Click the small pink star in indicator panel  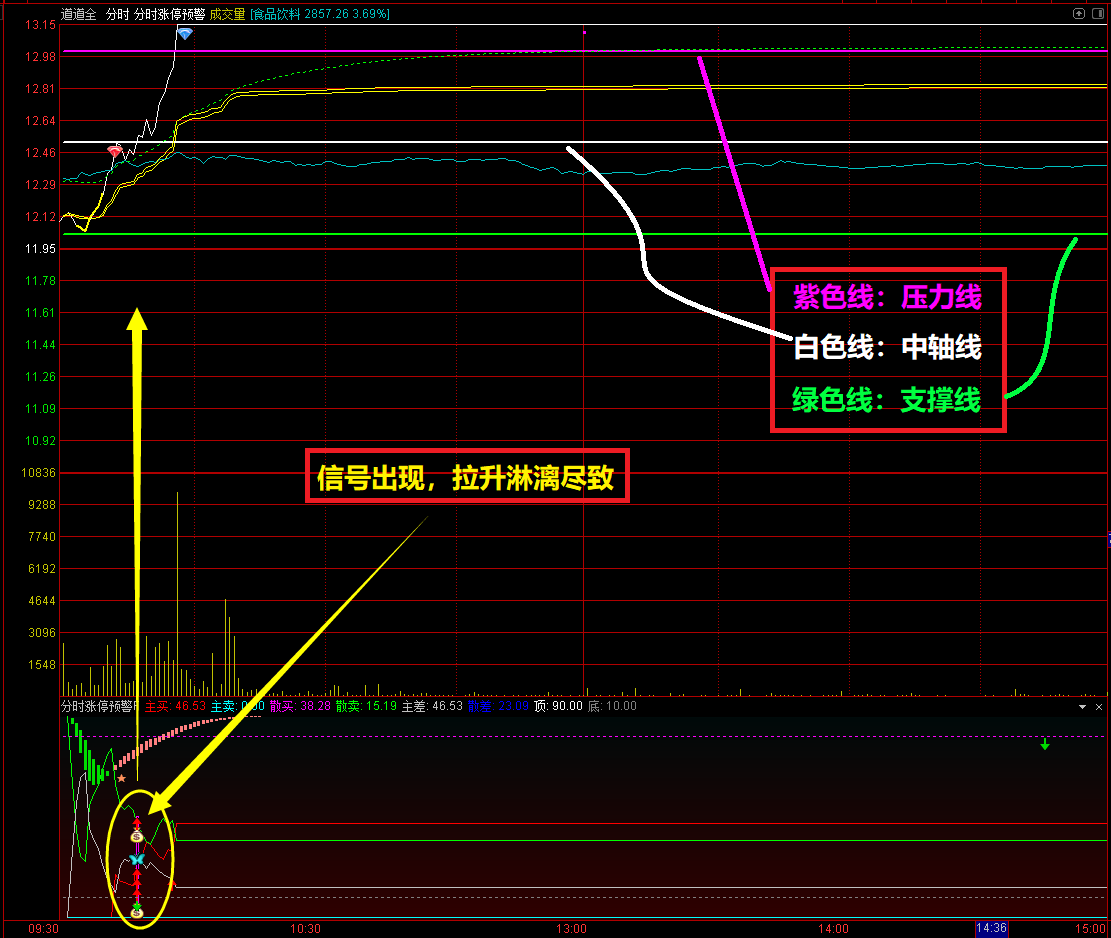(x=122, y=777)
